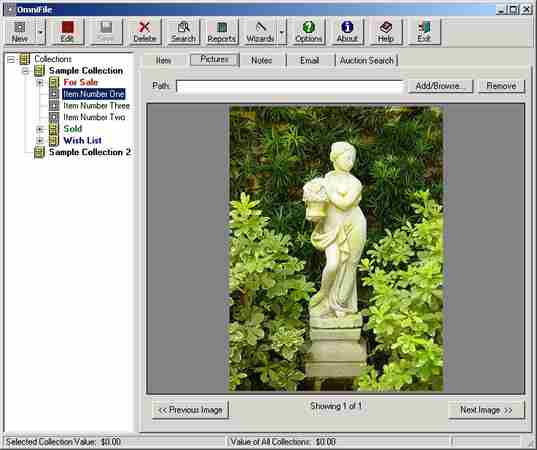Select Item Number One
This screenshot has width=537, height=450.
coord(94,94)
